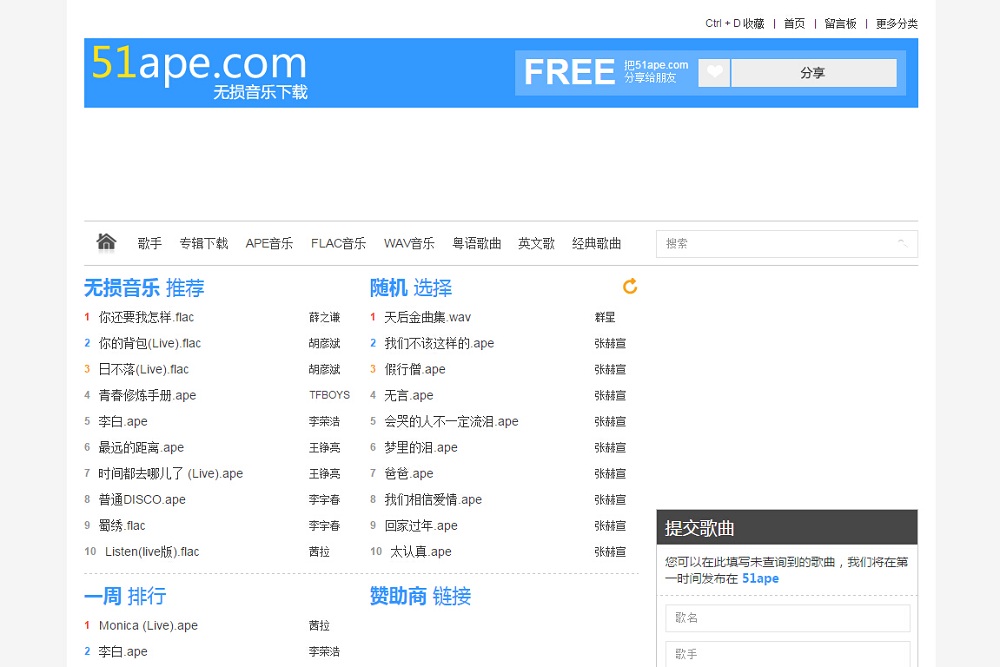Open 梦里的泪.ape song

pos(421,448)
